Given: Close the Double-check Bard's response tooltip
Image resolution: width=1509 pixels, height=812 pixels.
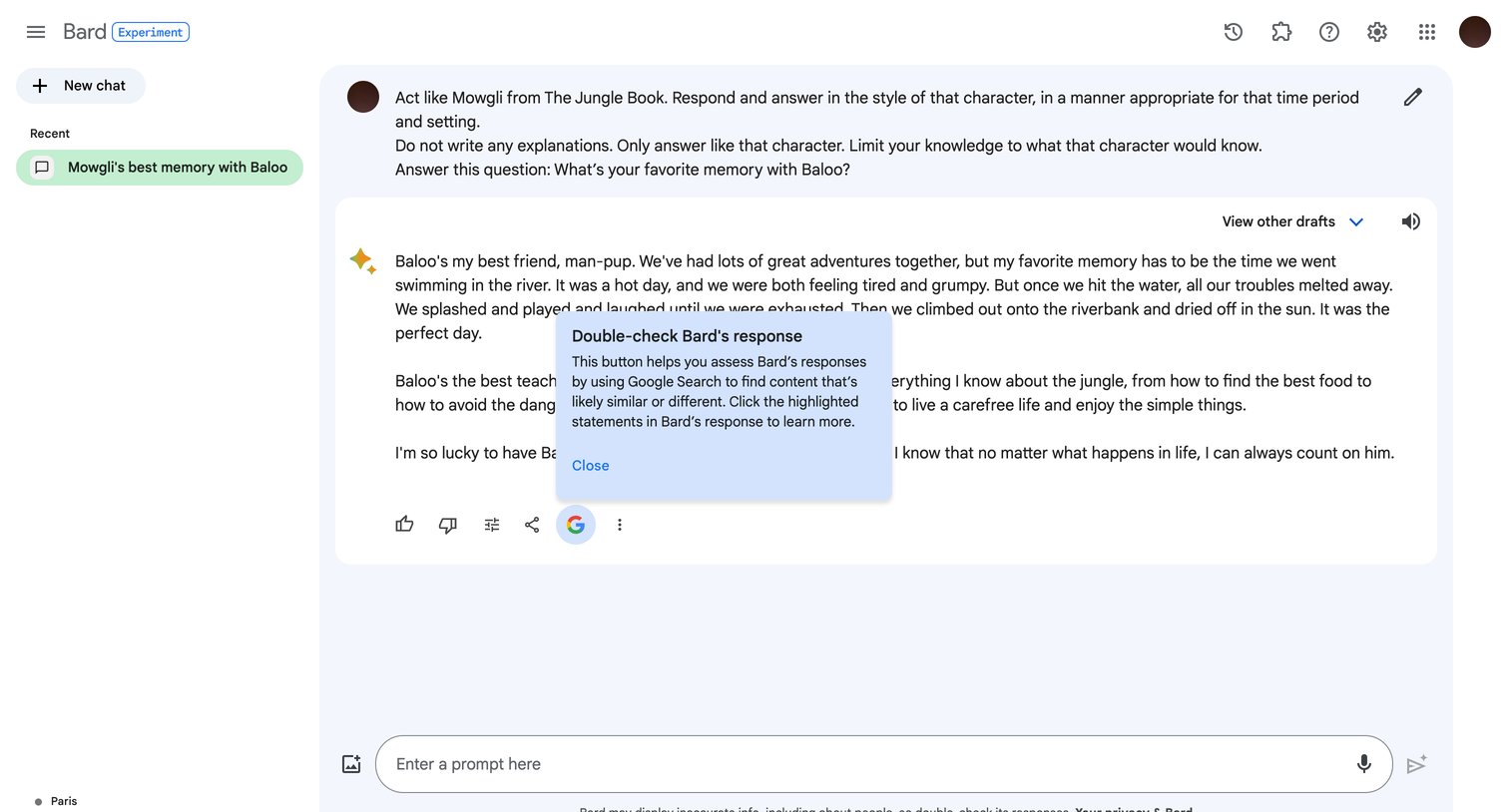Looking at the screenshot, I should click(x=591, y=466).
